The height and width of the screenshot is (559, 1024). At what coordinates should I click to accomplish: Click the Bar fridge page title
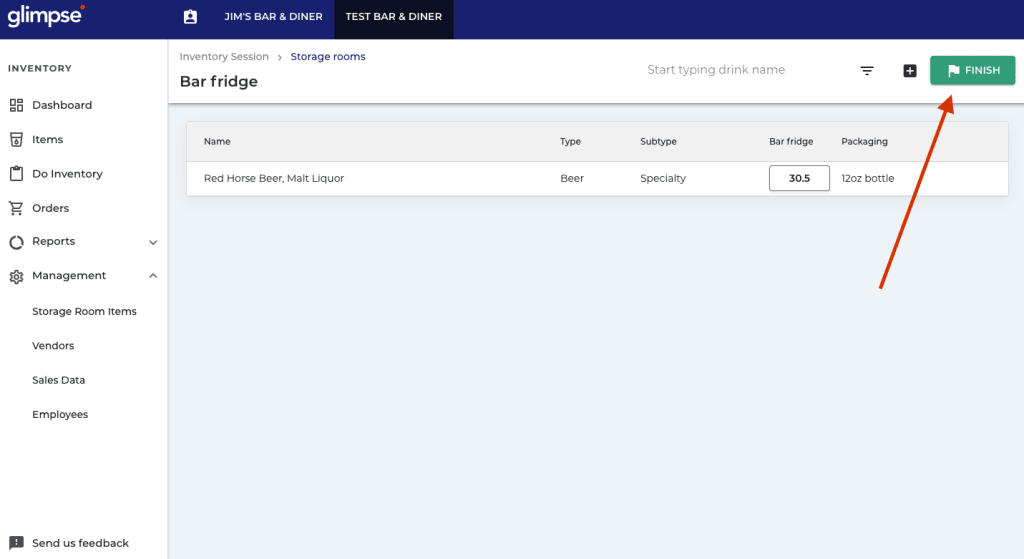[x=219, y=82]
